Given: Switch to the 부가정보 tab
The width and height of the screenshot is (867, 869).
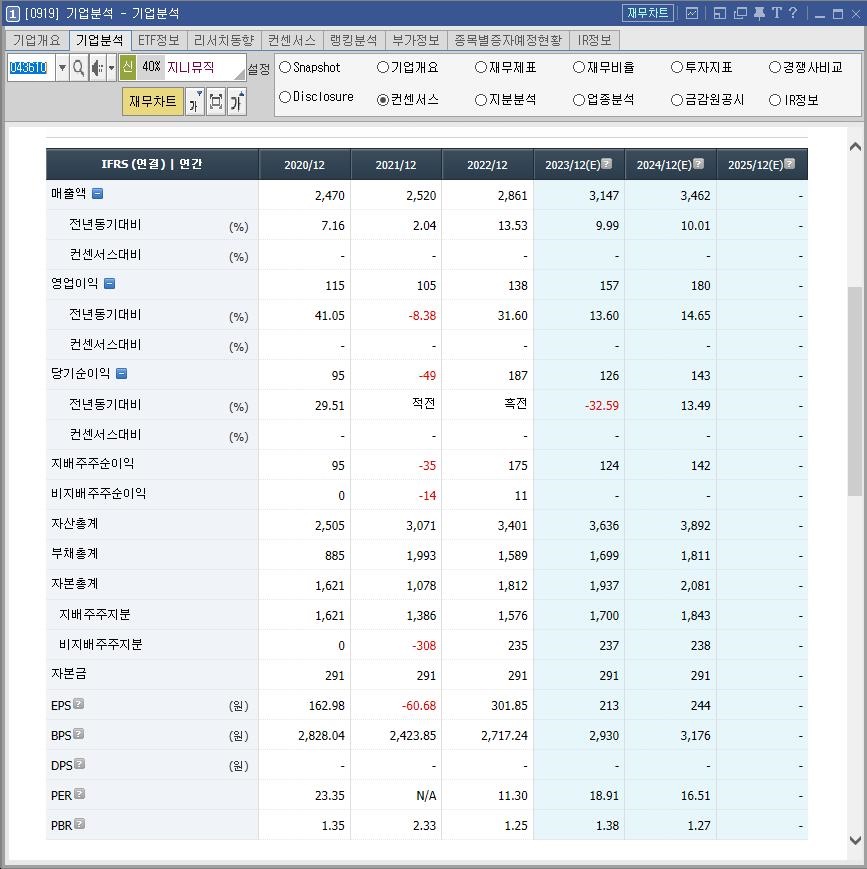Looking at the screenshot, I should click(x=416, y=40).
